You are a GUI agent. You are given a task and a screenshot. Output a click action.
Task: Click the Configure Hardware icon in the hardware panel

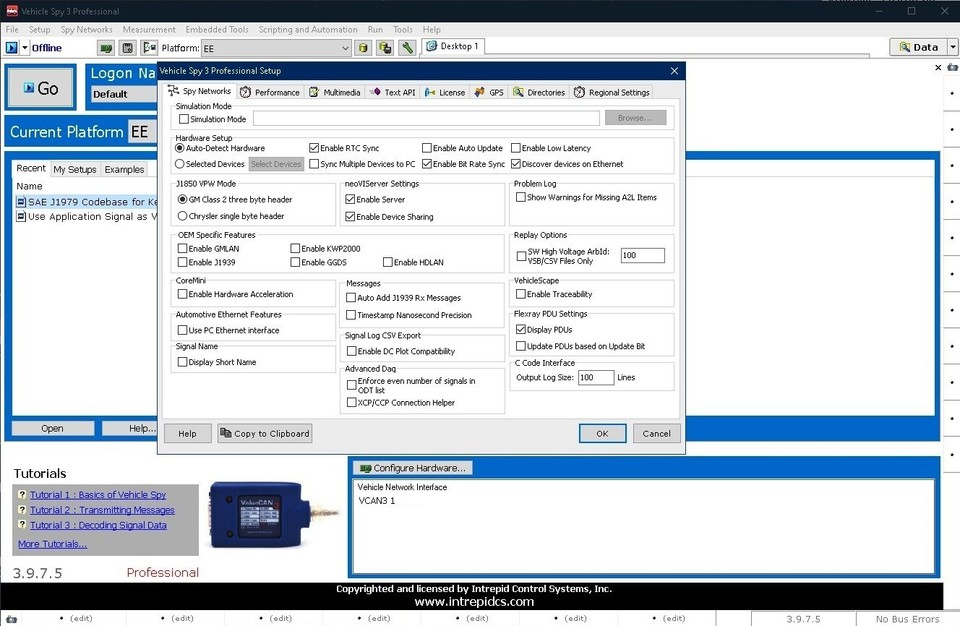click(366, 467)
